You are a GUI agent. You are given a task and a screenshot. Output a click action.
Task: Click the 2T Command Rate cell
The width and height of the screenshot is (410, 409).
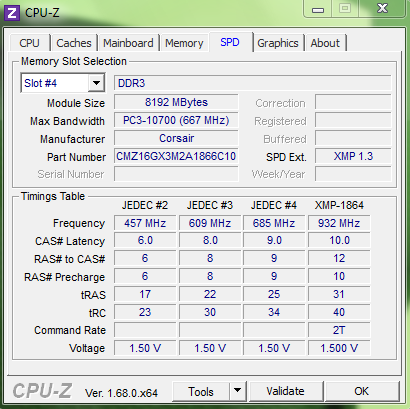pos(339,330)
